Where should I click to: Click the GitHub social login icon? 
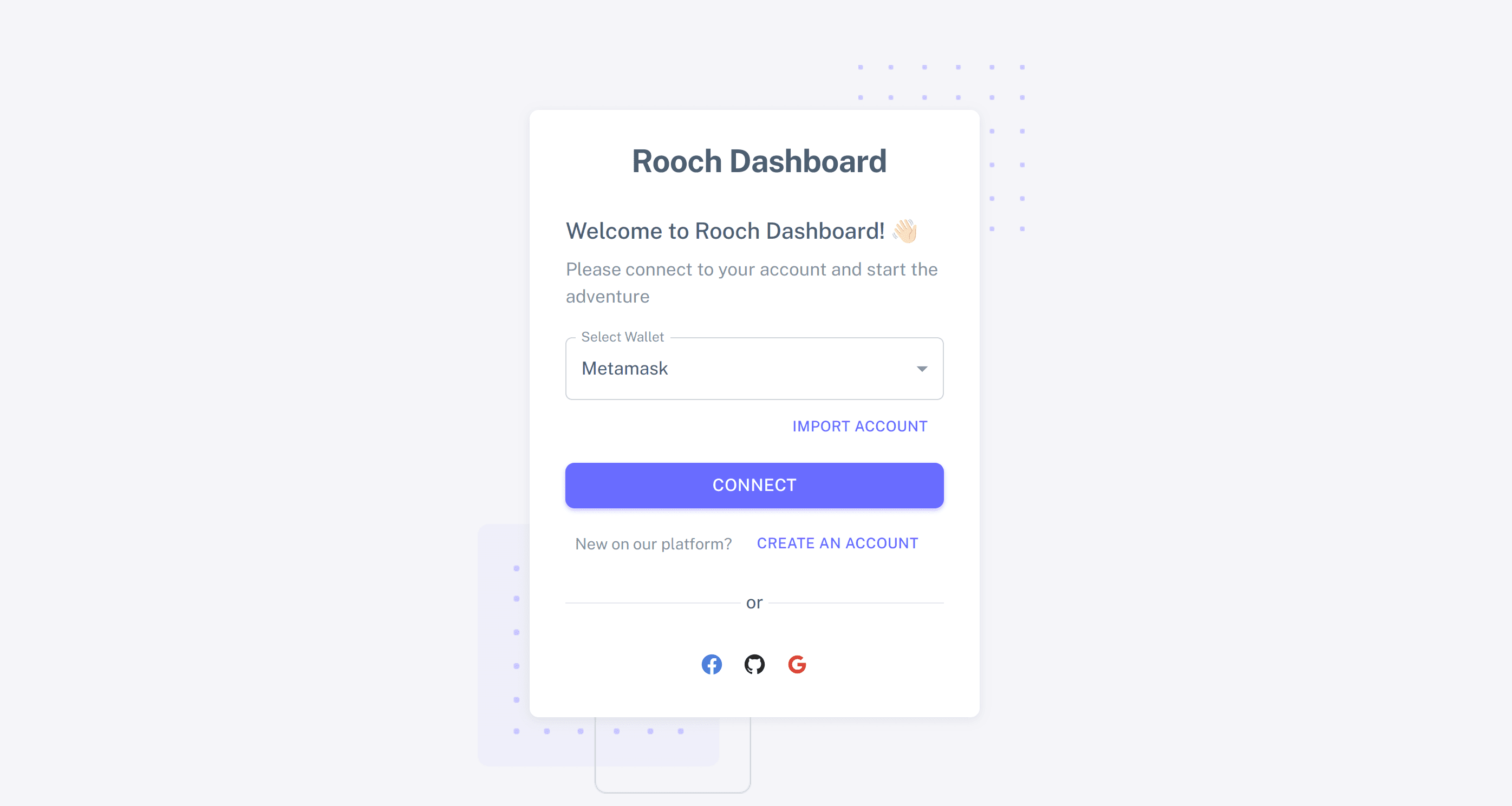pyautogui.click(x=754, y=663)
